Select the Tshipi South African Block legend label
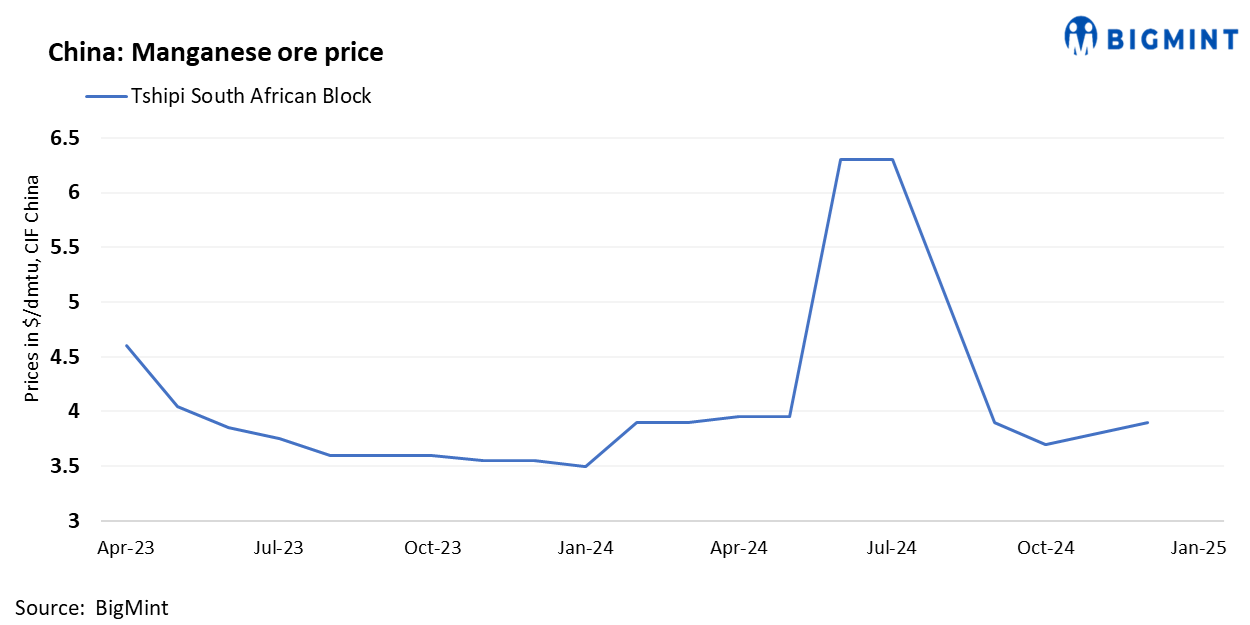 [250, 96]
